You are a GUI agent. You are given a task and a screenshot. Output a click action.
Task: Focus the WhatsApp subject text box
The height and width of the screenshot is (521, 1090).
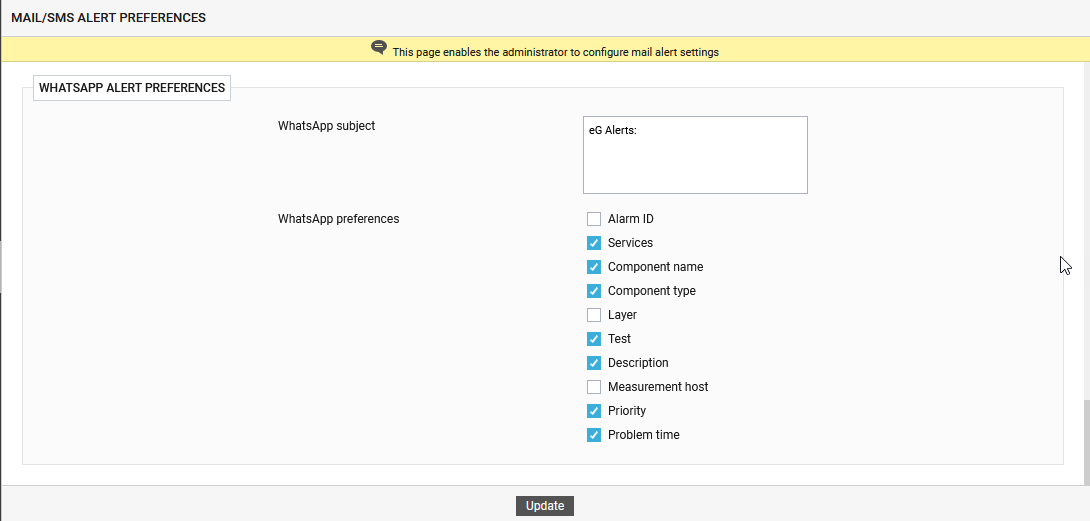[695, 155]
